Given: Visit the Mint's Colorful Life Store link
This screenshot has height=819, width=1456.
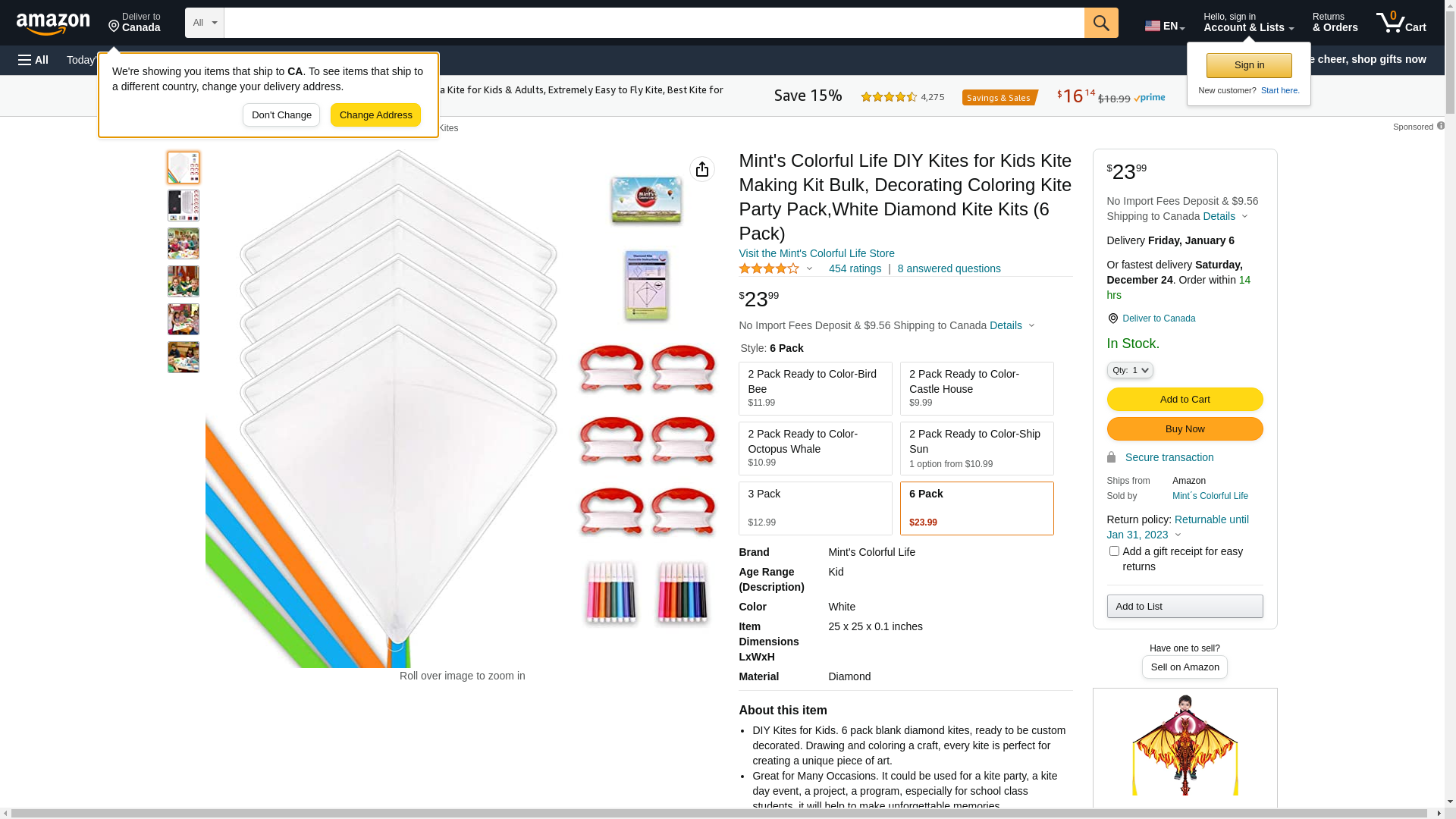Looking at the screenshot, I should pos(816,253).
